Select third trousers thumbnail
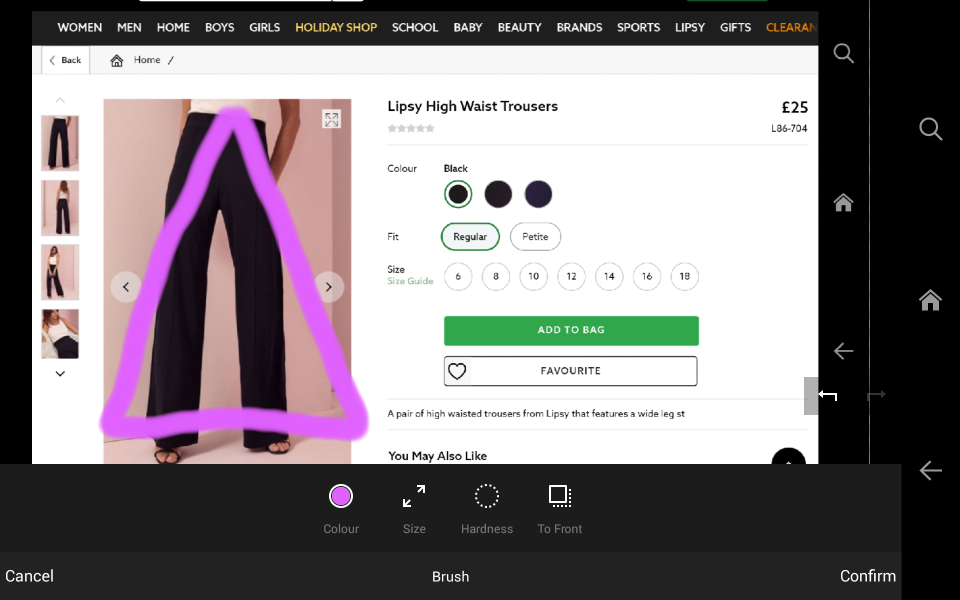 (x=60, y=272)
